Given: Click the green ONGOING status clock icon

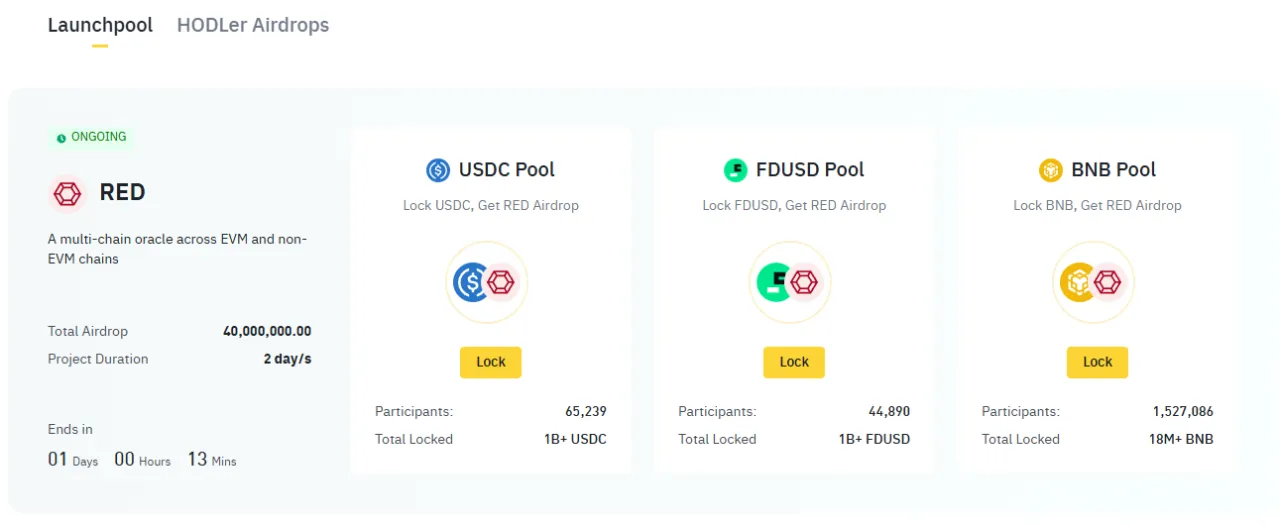Looking at the screenshot, I should pyautogui.click(x=62, y=138).
